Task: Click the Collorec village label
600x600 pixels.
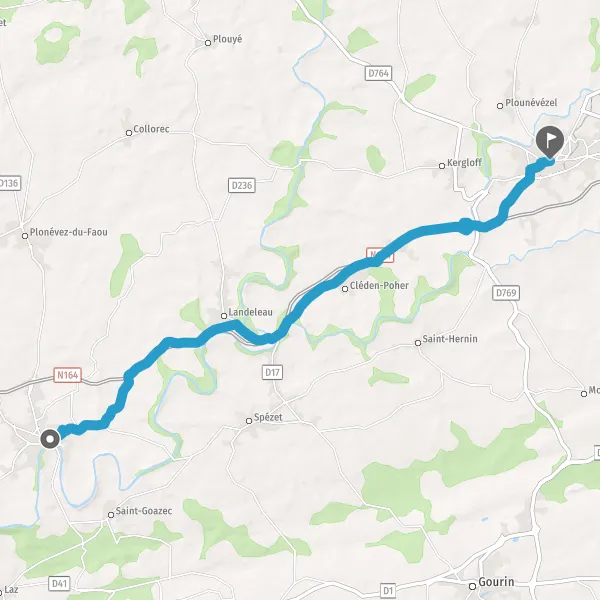Action: click(151, 129)
